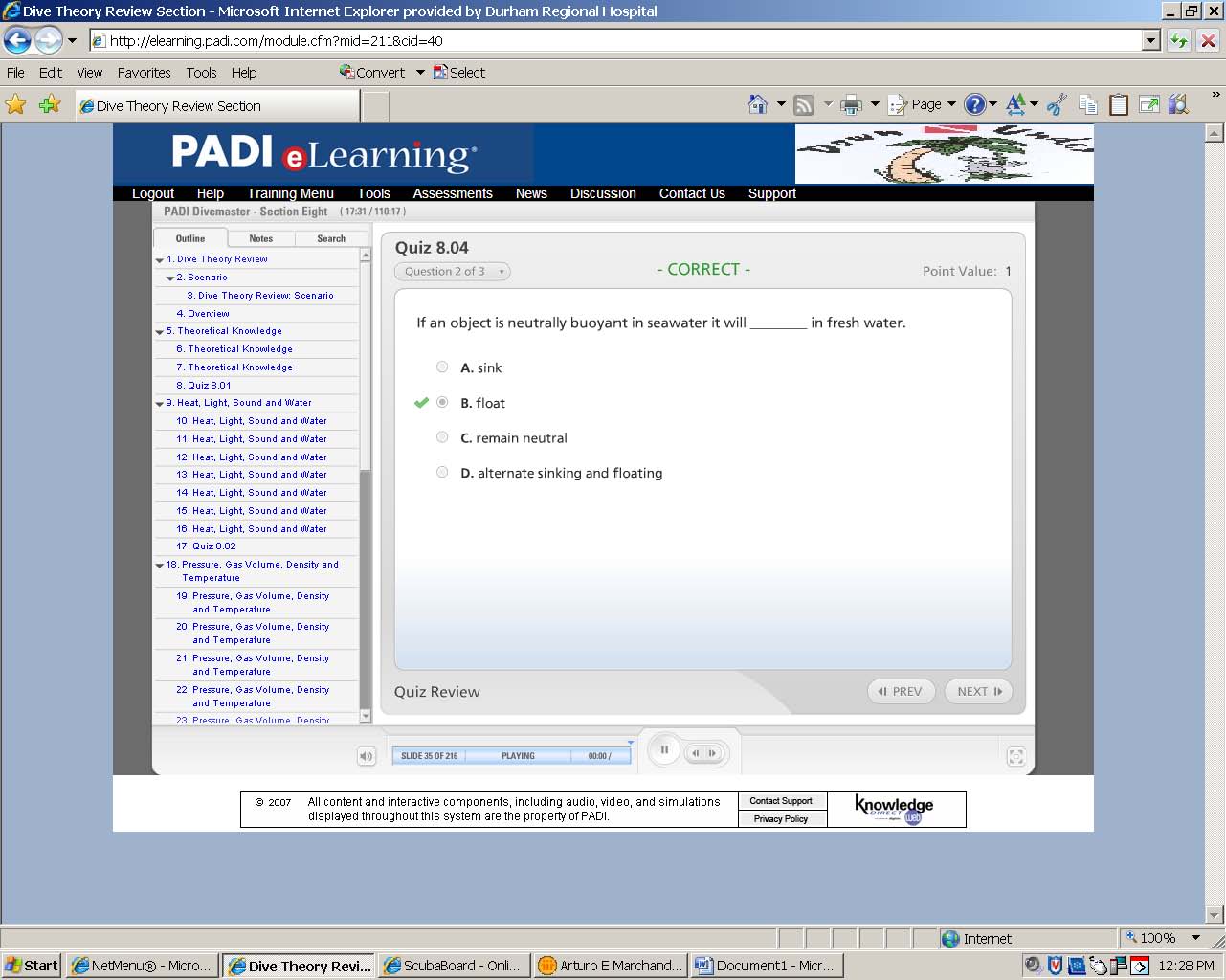This screenshot has height=980, width=1226.
Task: Open the Privacy Policy button
Action: 781,818
